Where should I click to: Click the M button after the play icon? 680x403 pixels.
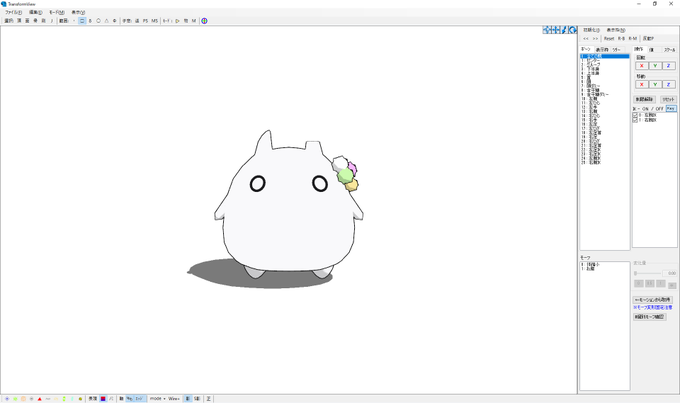coord(194,21)
